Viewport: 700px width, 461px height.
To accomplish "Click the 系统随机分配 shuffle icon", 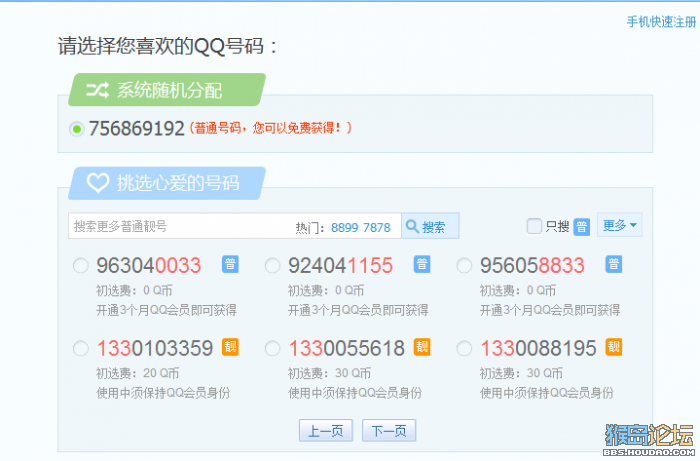I will tap(97, 90).
